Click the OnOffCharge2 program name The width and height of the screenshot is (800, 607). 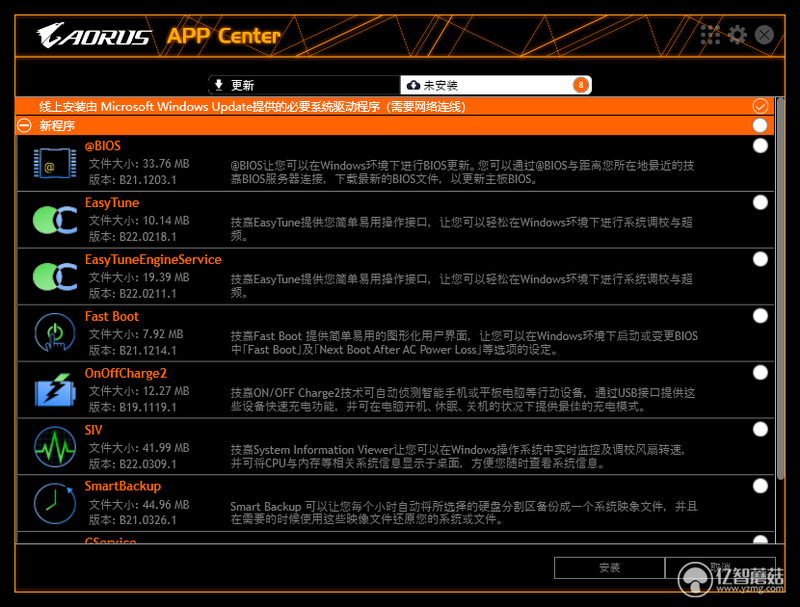[126, 373]
